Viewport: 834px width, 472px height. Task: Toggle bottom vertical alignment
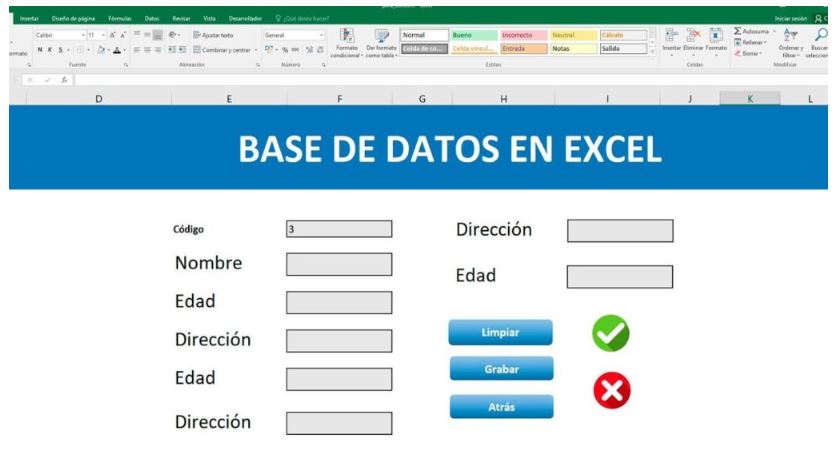158,35
